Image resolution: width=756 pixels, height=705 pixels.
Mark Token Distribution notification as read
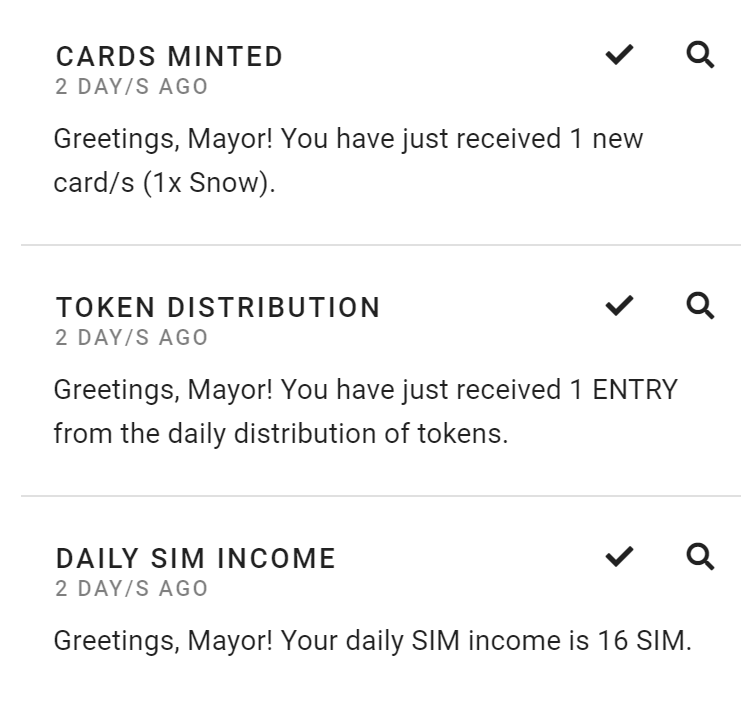click(619, 306)
